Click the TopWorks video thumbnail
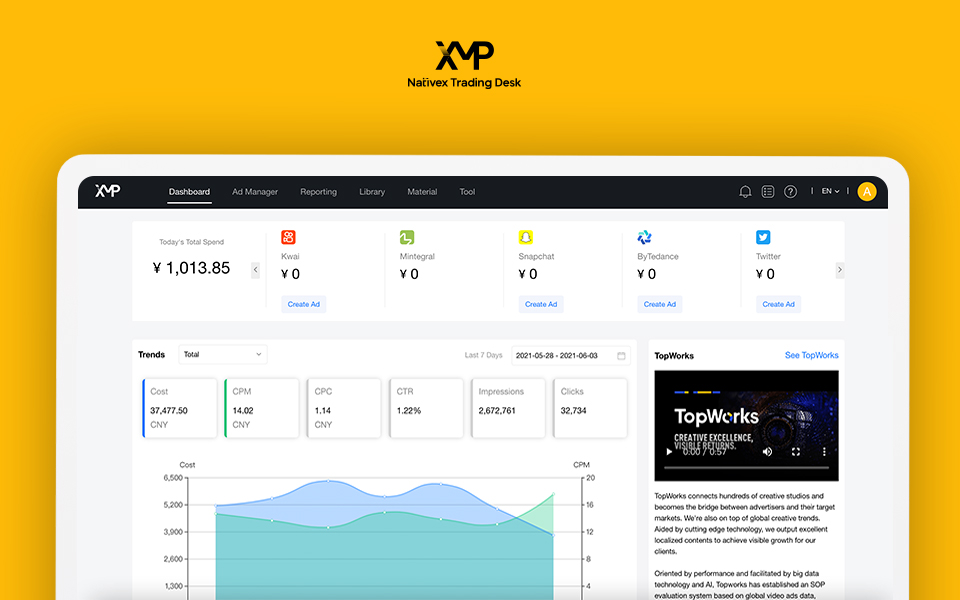The image size is (960, 600). 746,426
